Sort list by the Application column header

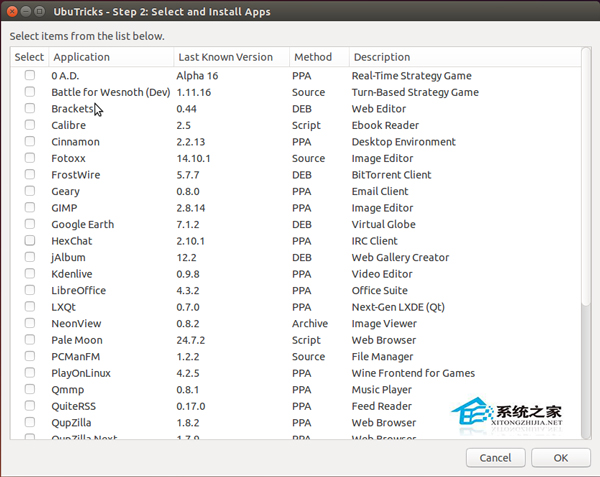[110, 57]
